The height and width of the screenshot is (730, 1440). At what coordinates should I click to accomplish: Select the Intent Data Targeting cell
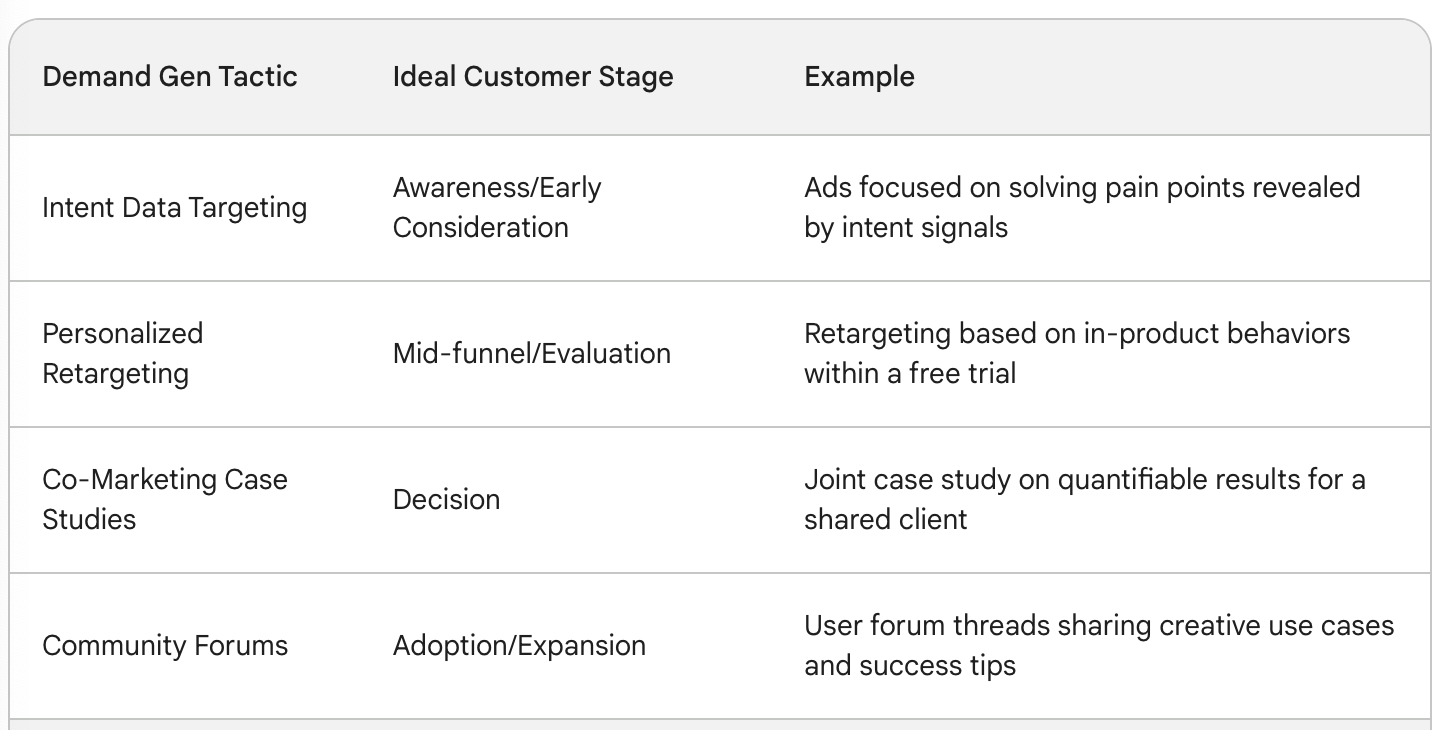175,208
